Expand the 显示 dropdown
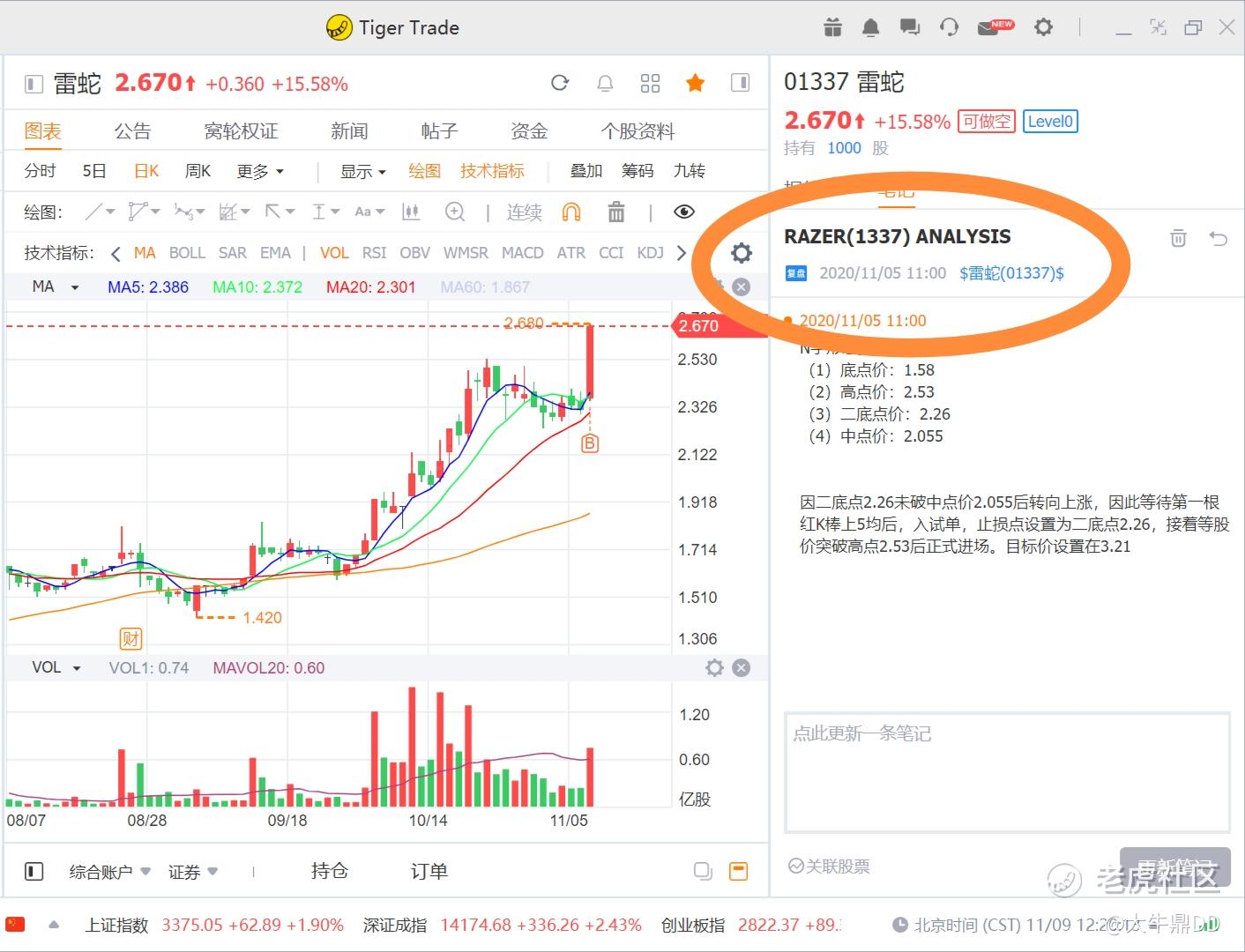 click(x=363, y=171)
